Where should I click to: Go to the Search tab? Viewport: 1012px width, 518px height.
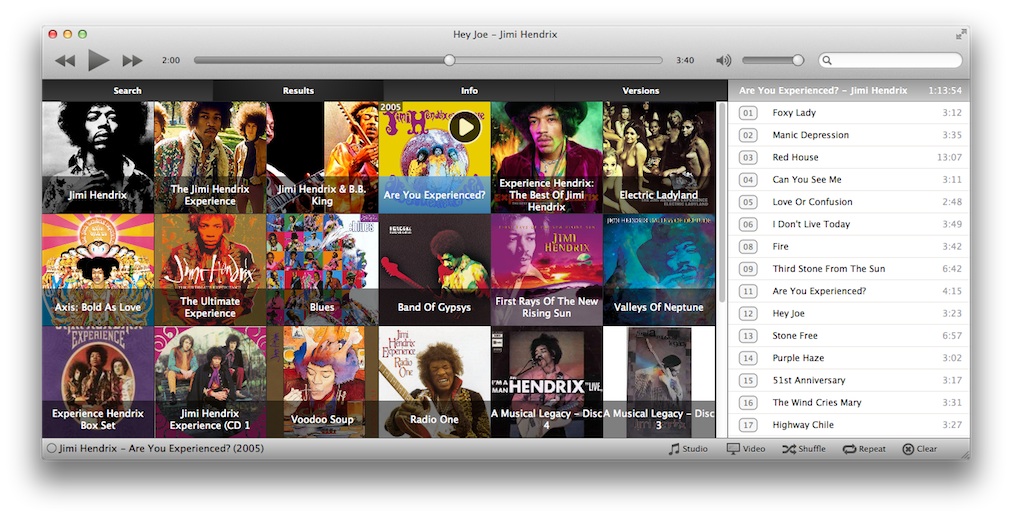(x=127, y=91)
